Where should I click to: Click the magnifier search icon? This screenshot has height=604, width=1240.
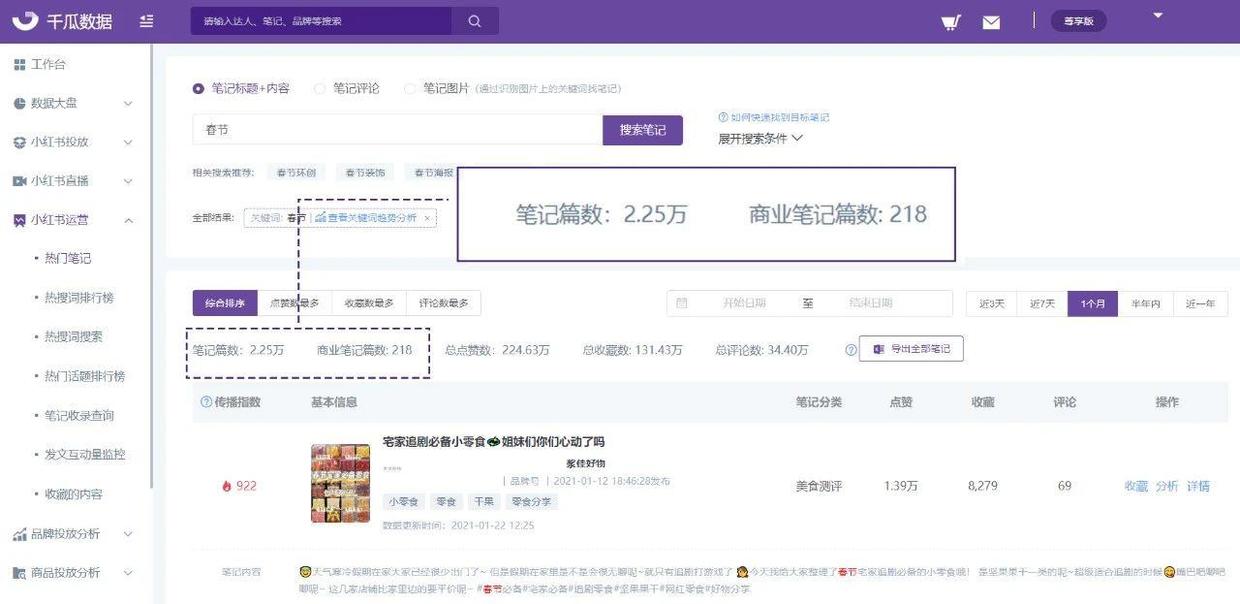473,20
